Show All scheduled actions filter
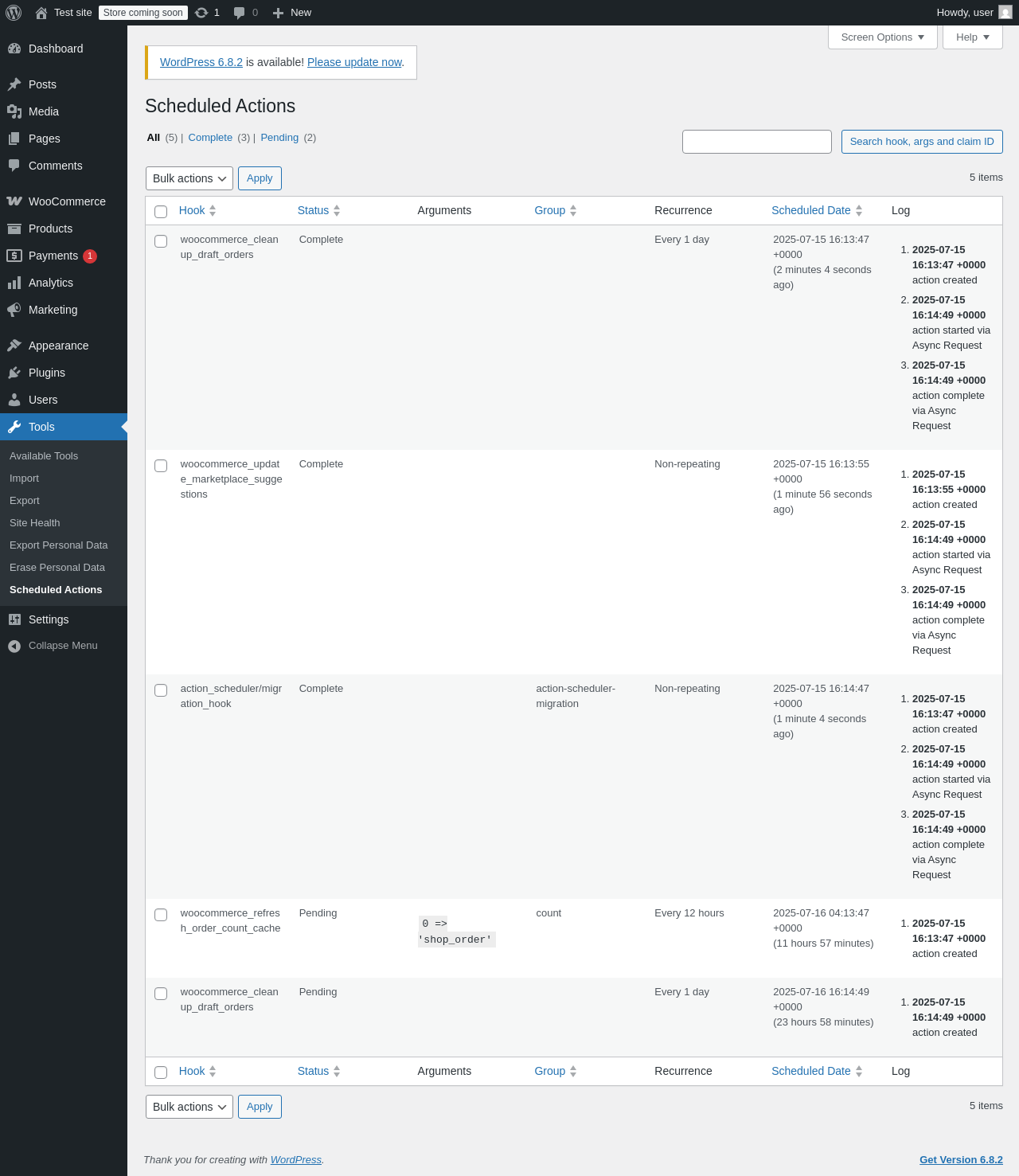 [x=154, y=138]
